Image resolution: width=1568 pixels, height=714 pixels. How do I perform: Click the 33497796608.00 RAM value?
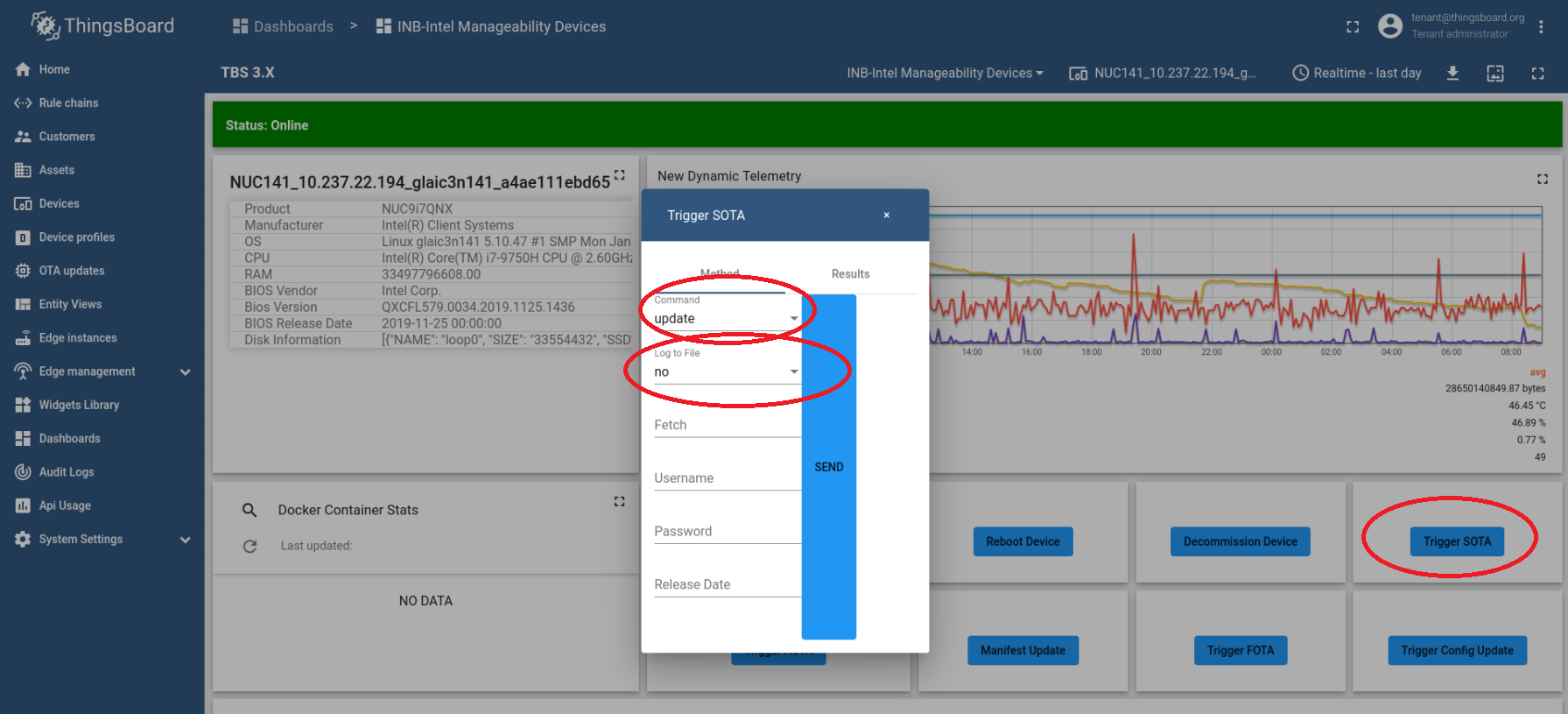(431, 274)
